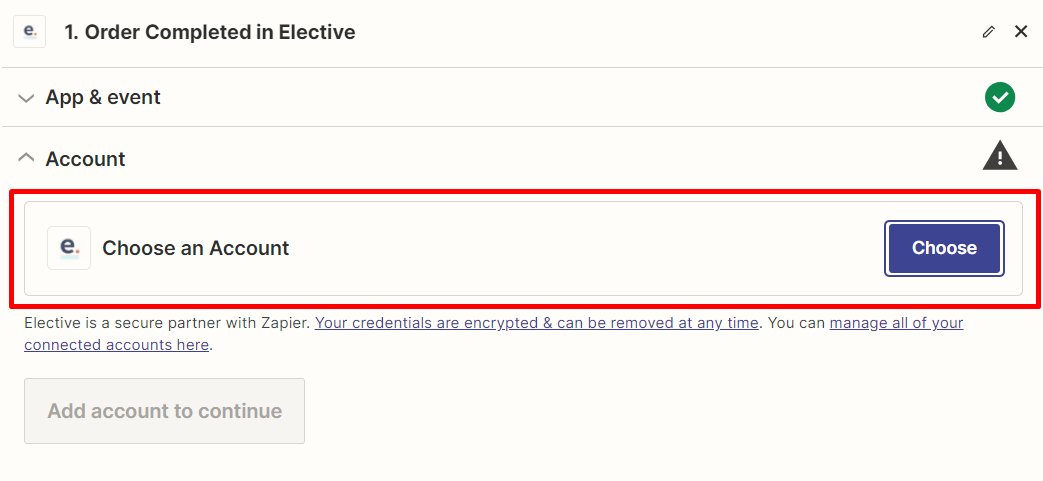Click Elective icon next to Choose an Account
1043x481 pixels.
point(69,248)
